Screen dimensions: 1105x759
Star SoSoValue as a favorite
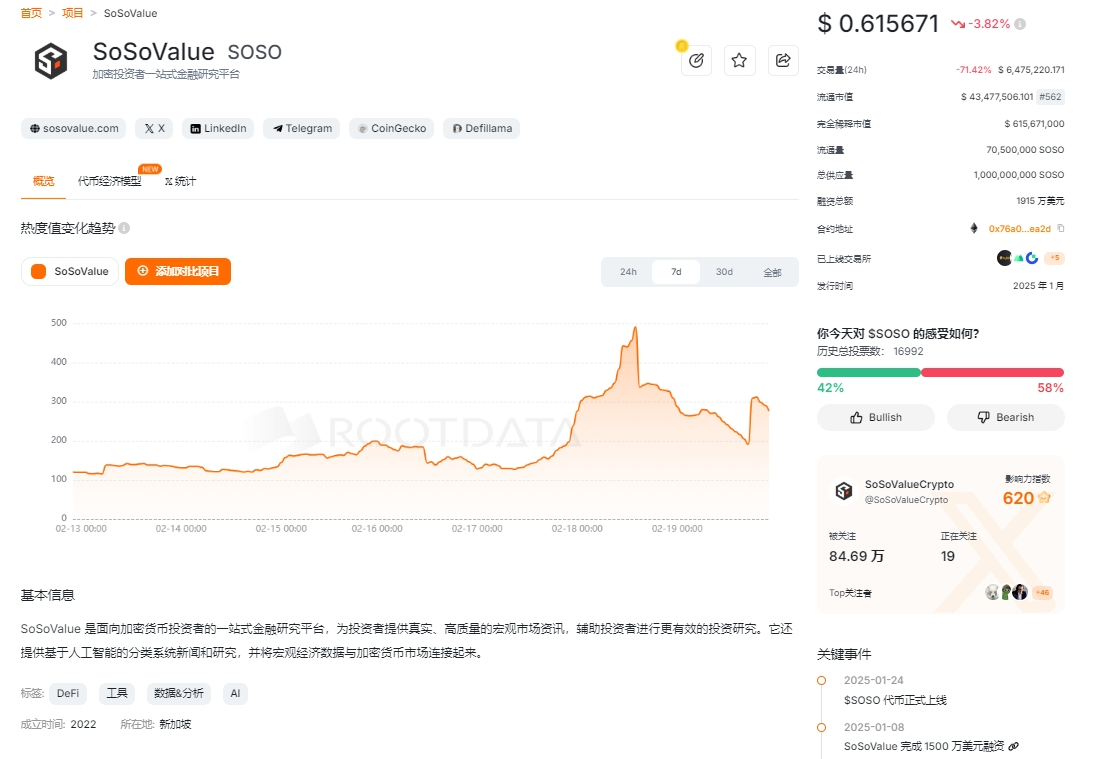(x=739, y=61)
